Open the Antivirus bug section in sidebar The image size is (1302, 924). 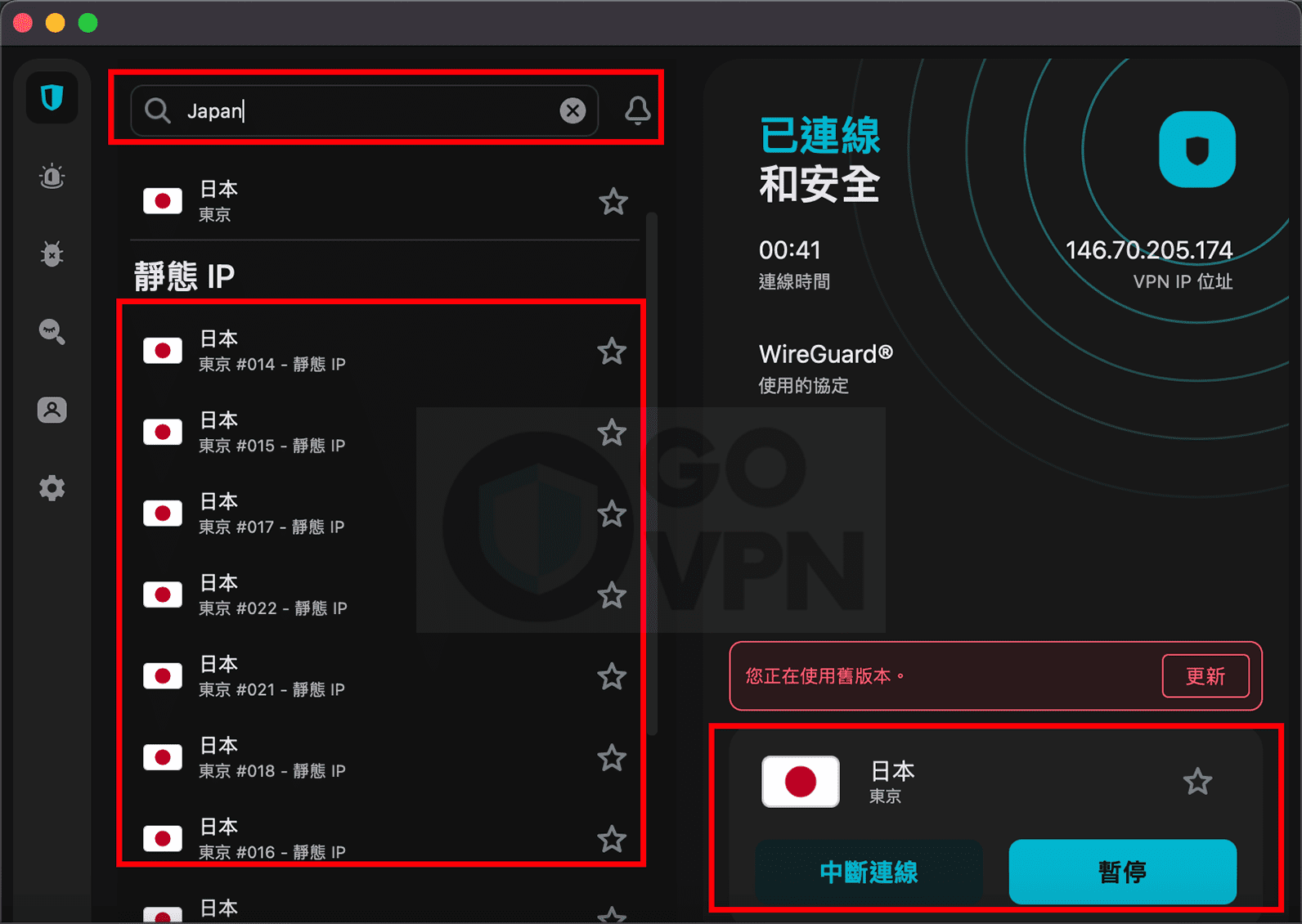point(52,254)
